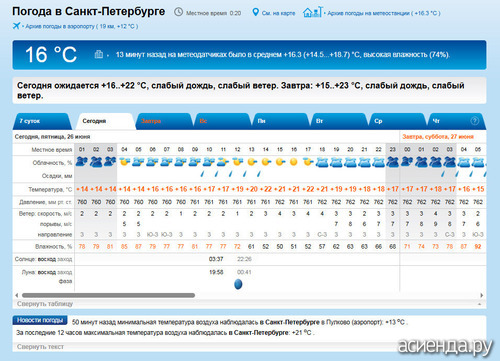Click the cloudiness icon in the 06 hour column
Viewport: 500px width, 361px height.
coord(153,162)
